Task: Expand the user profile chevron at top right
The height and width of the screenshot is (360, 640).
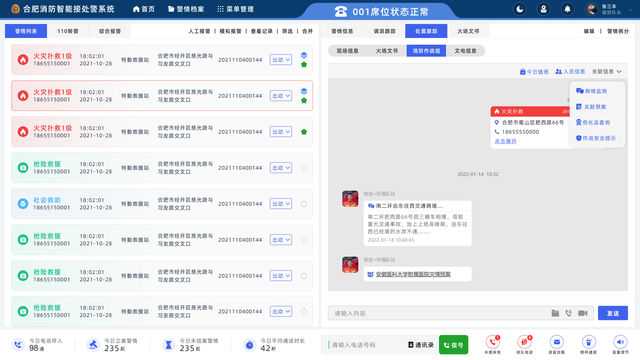Action: click(631, 9)
